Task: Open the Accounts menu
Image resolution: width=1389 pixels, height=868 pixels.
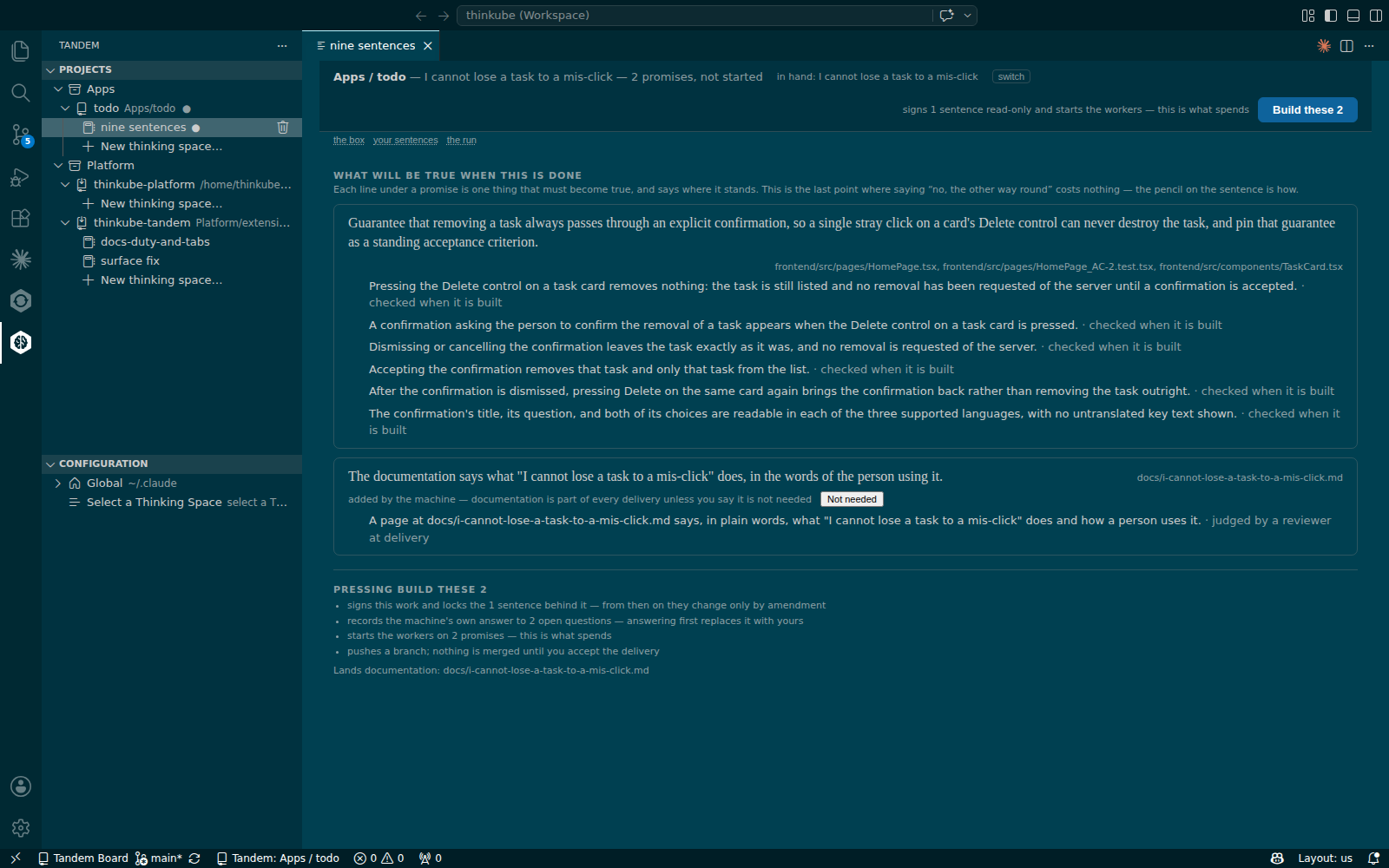Action: pyautogui.click(x=21, y=786)
